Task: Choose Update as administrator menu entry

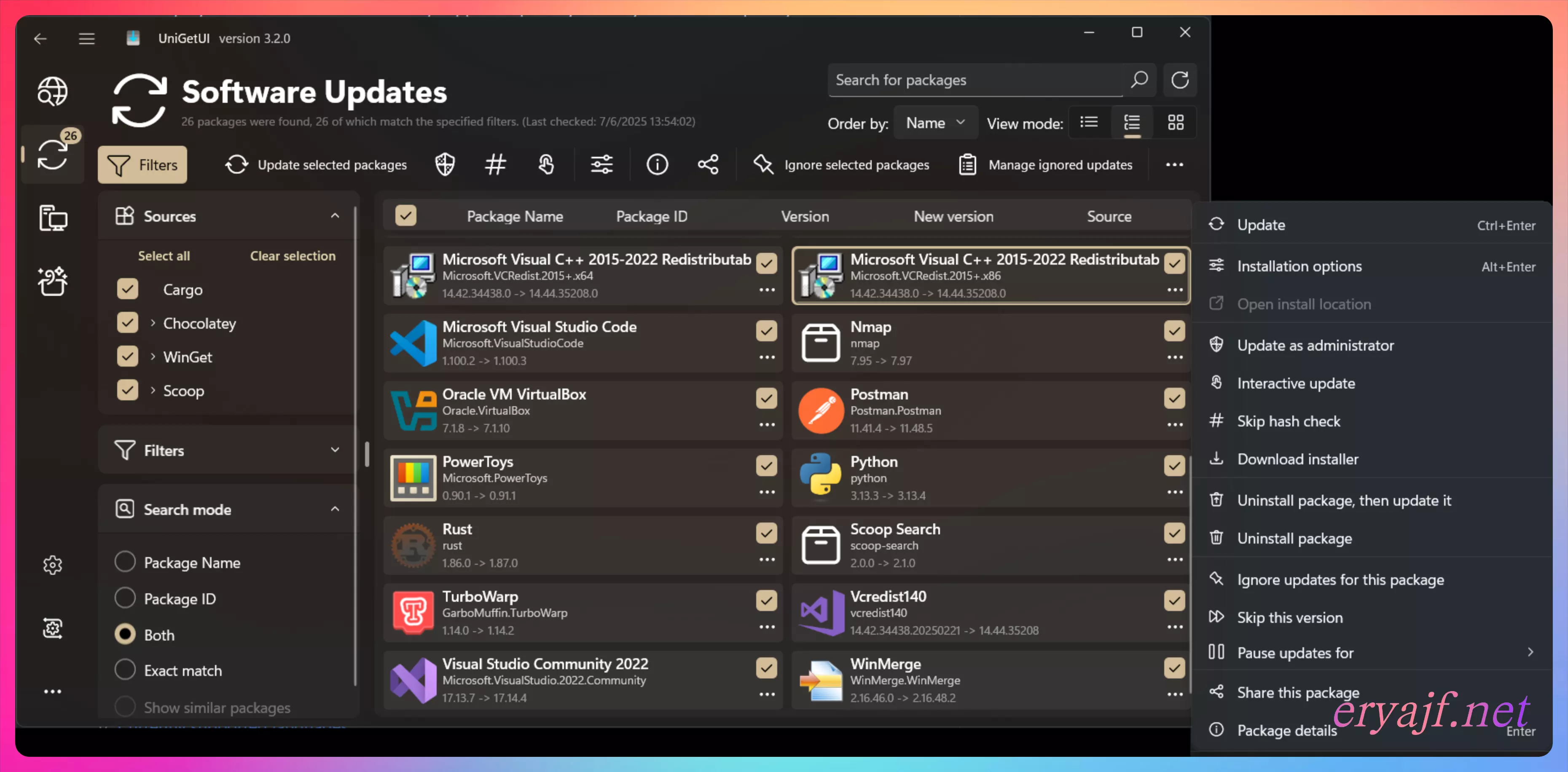Action: [1372, 345]
